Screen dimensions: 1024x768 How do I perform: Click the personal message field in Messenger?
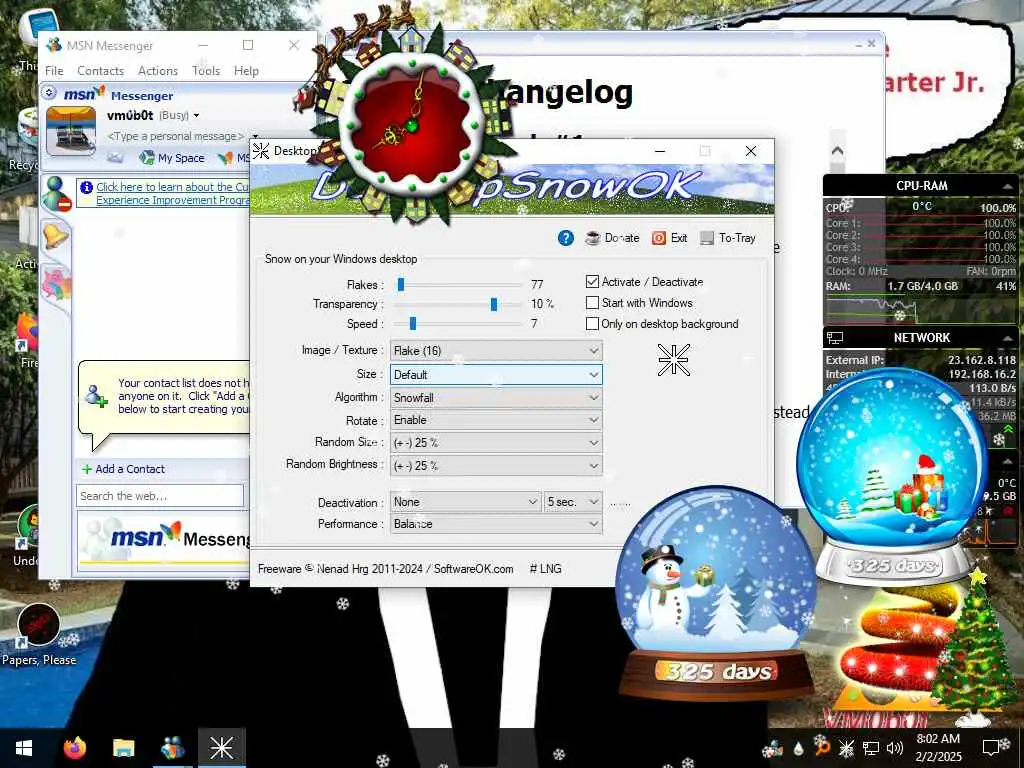174,136
